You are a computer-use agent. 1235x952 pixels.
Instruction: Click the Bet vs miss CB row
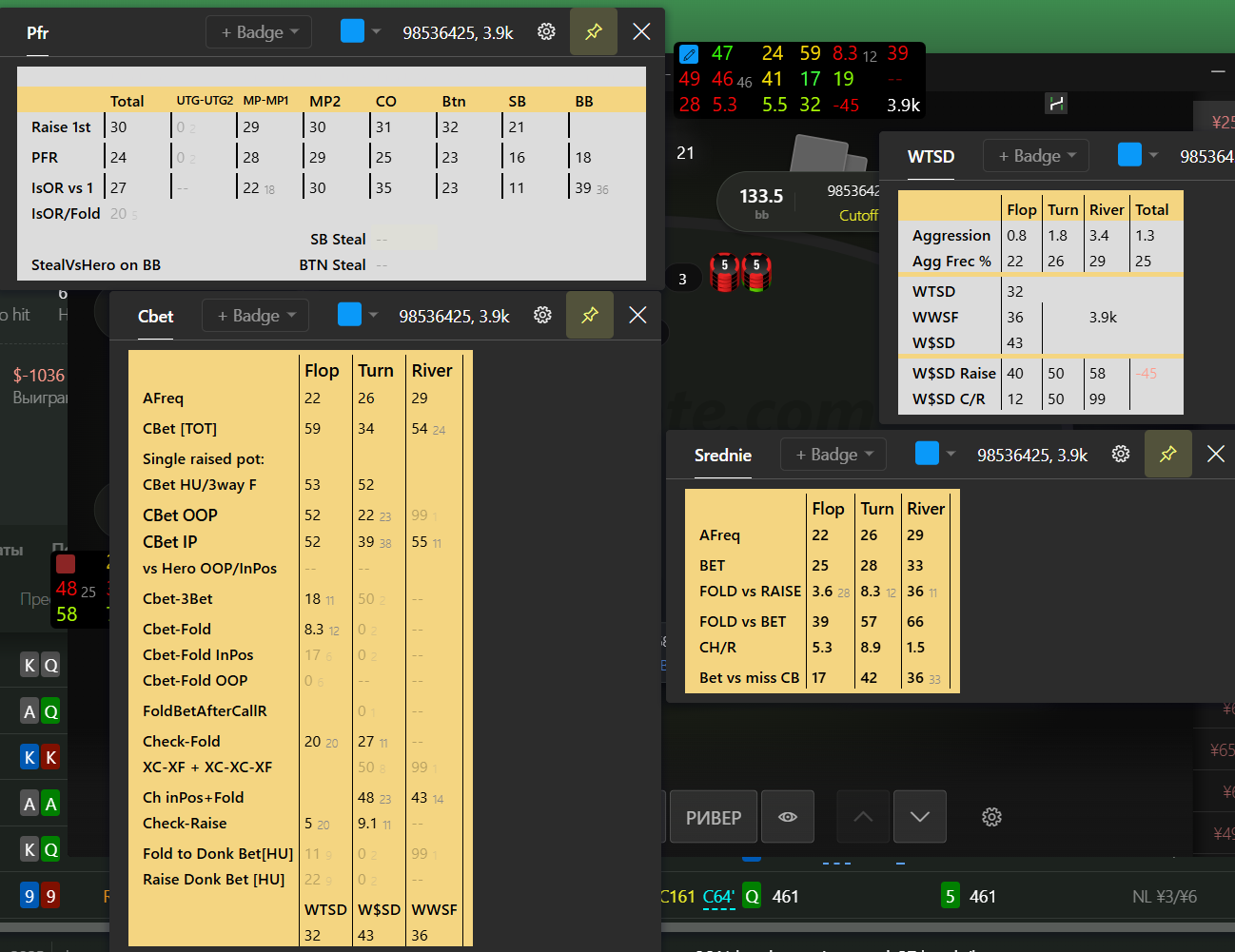(x=822, y=678)
